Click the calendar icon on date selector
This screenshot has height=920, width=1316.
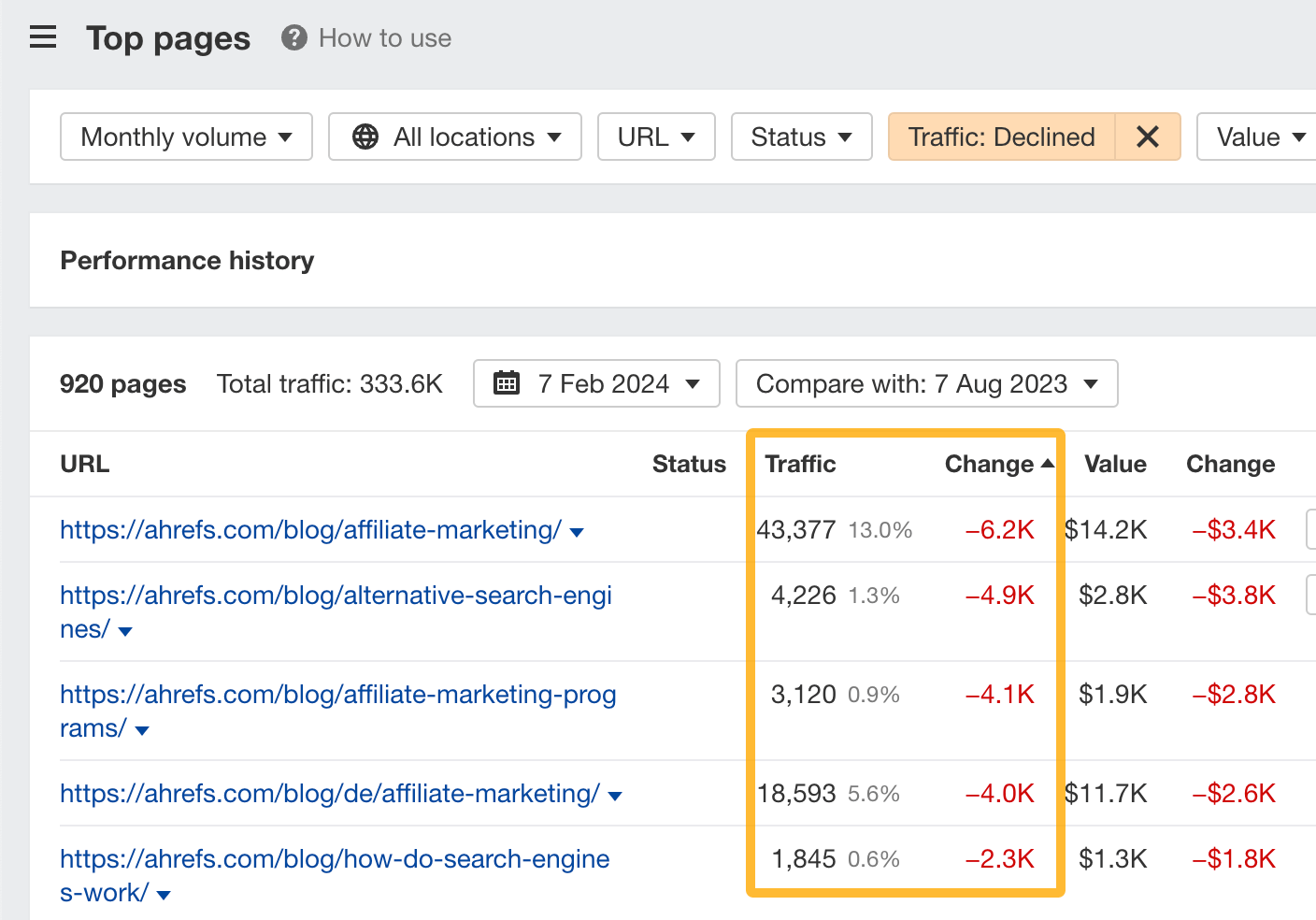(x=506, y=383)
